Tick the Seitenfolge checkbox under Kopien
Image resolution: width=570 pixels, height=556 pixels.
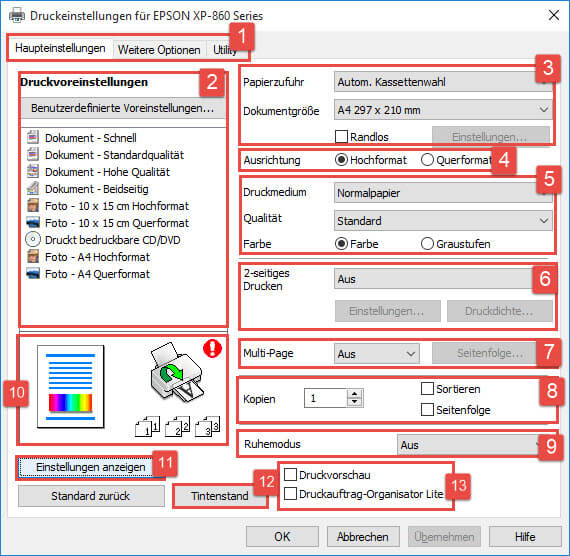pos(427,409)
